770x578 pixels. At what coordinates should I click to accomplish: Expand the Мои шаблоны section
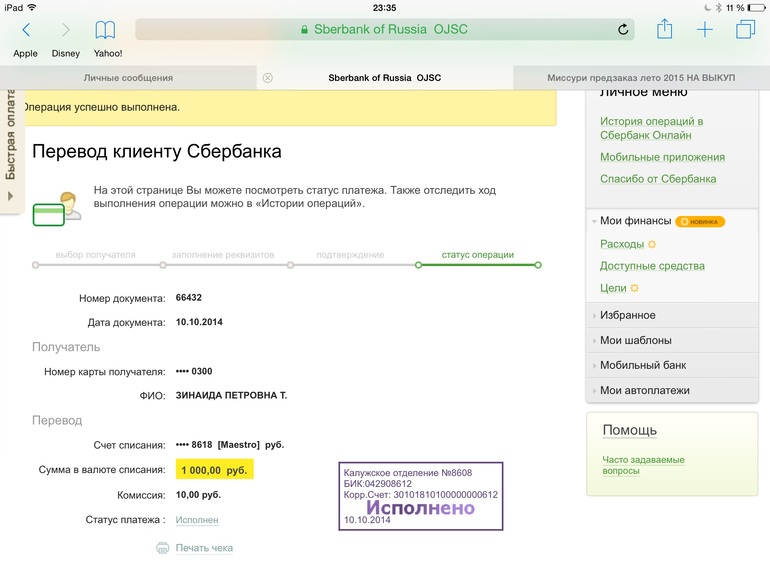(x=672, y=340)
